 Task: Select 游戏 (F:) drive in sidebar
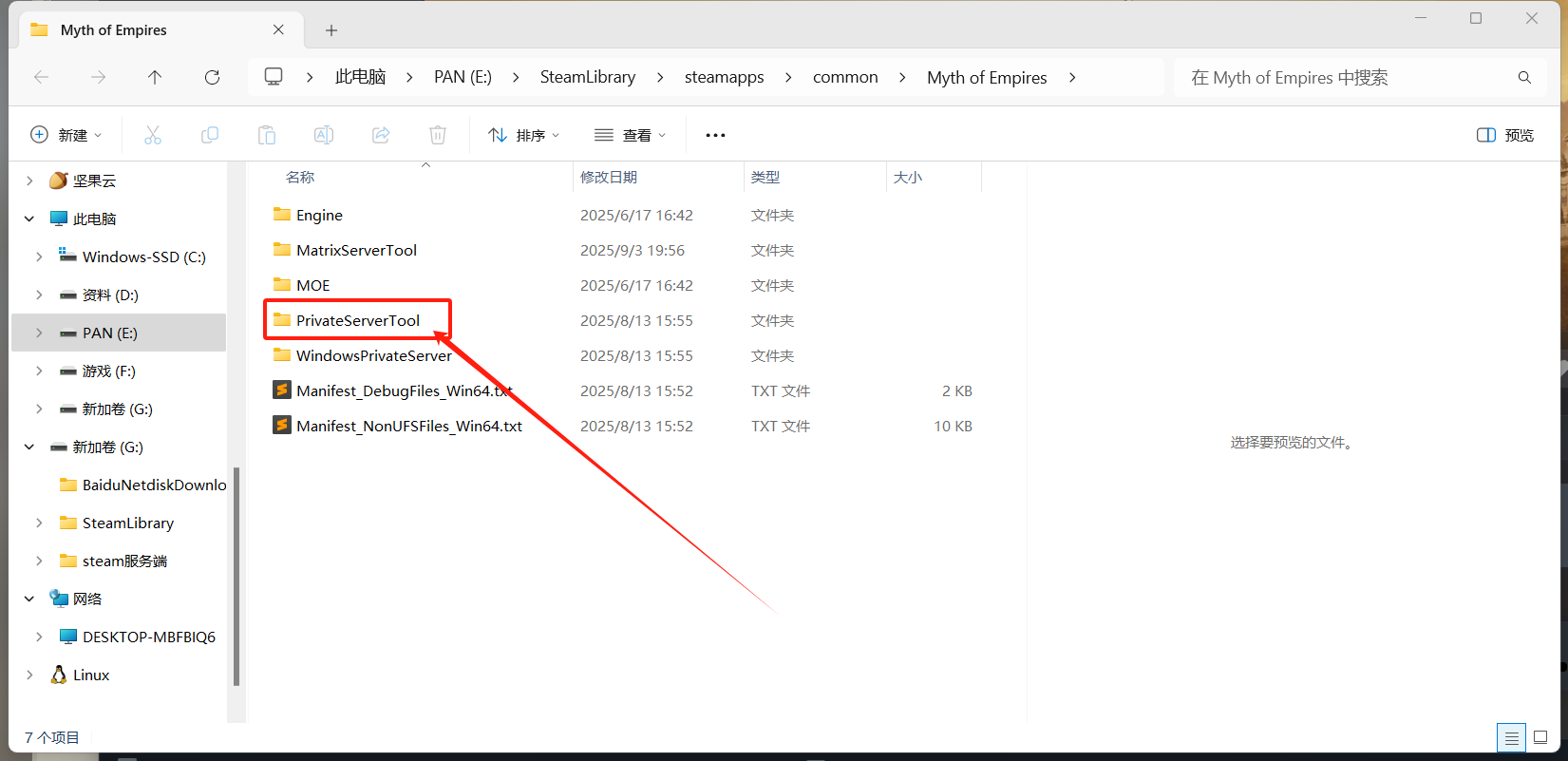click(x=97, y=371)
